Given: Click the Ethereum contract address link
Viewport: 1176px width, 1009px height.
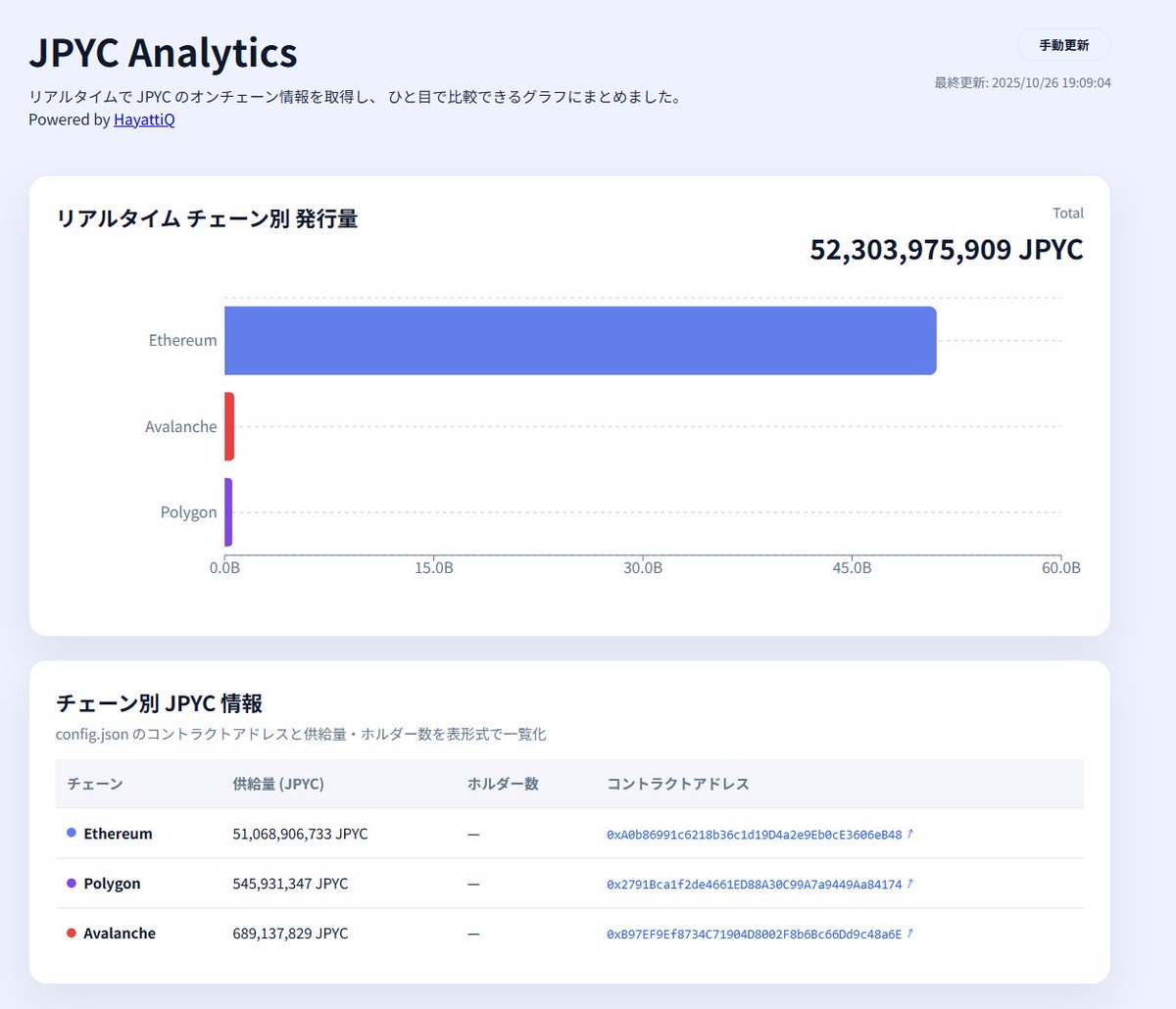Looking at the screenshot, I should (x=752, y=834).
